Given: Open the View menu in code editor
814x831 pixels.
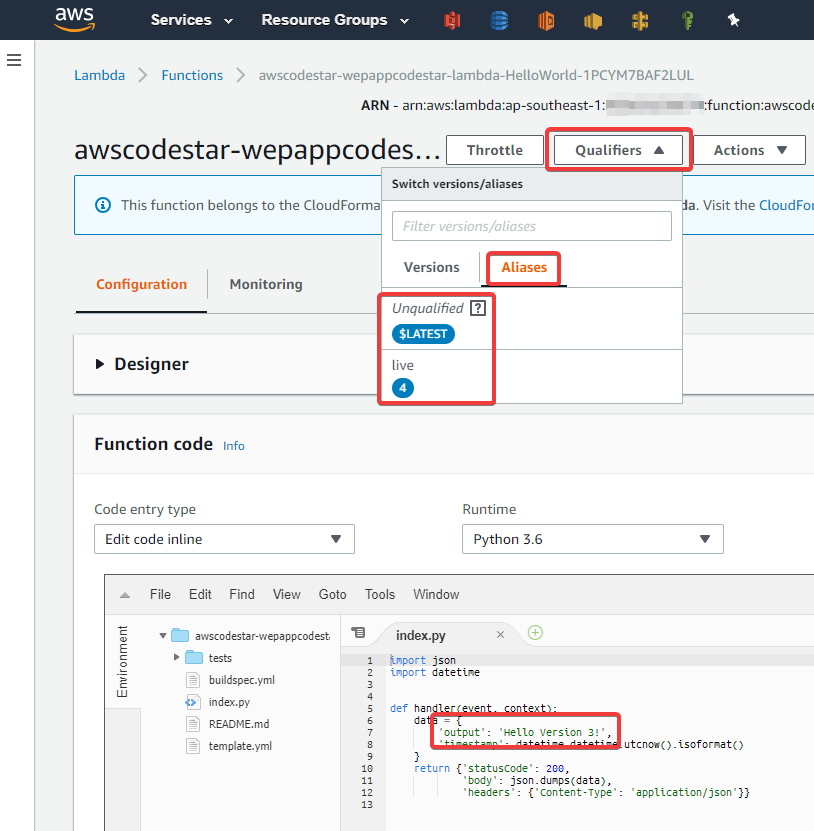Looking at the screenshot, I should click(x=287, y=595).
